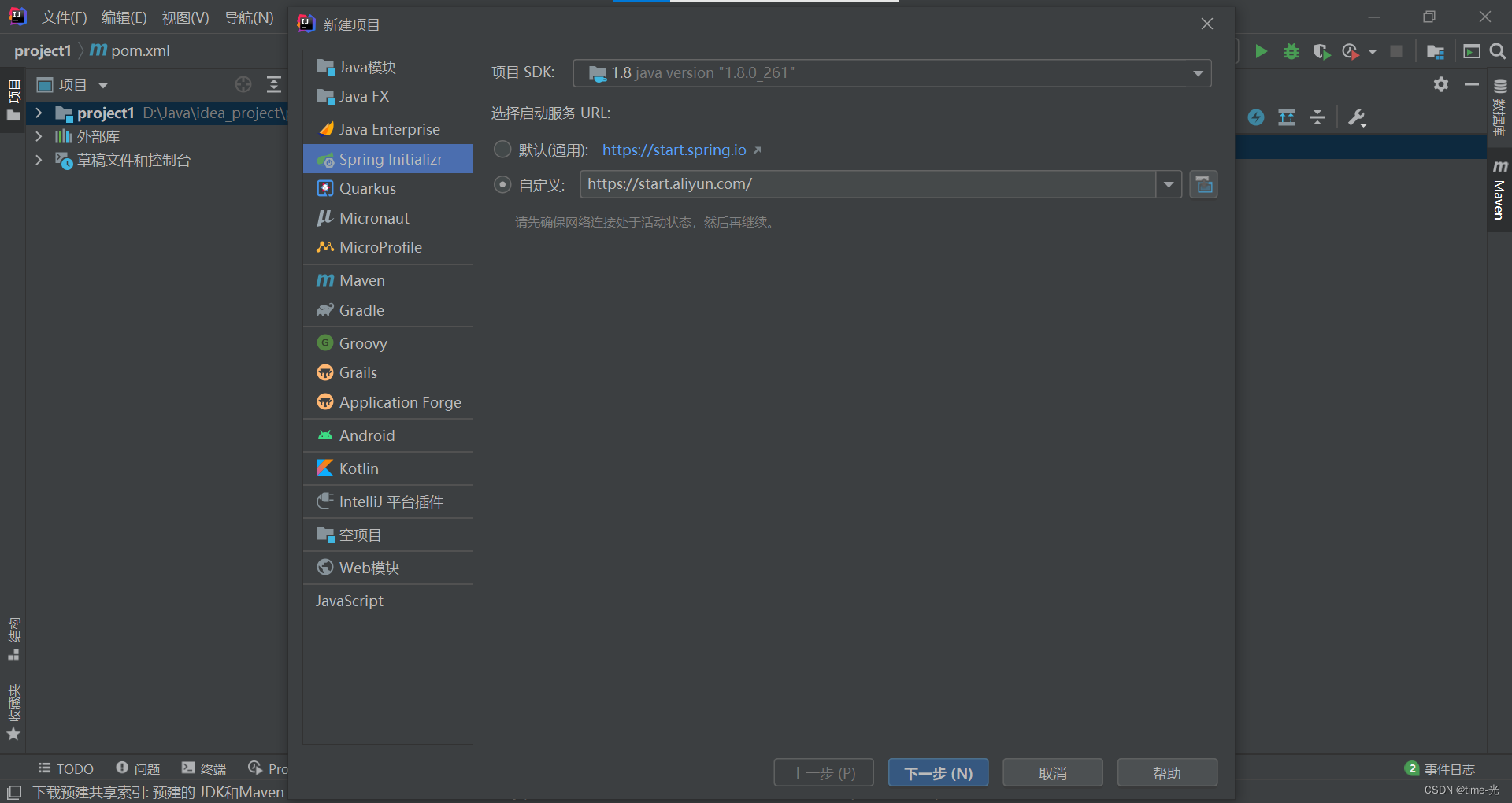Select JavaScript project type
Image resolution: width=1512 pixels, height=803 pixels.
[387, 601]
